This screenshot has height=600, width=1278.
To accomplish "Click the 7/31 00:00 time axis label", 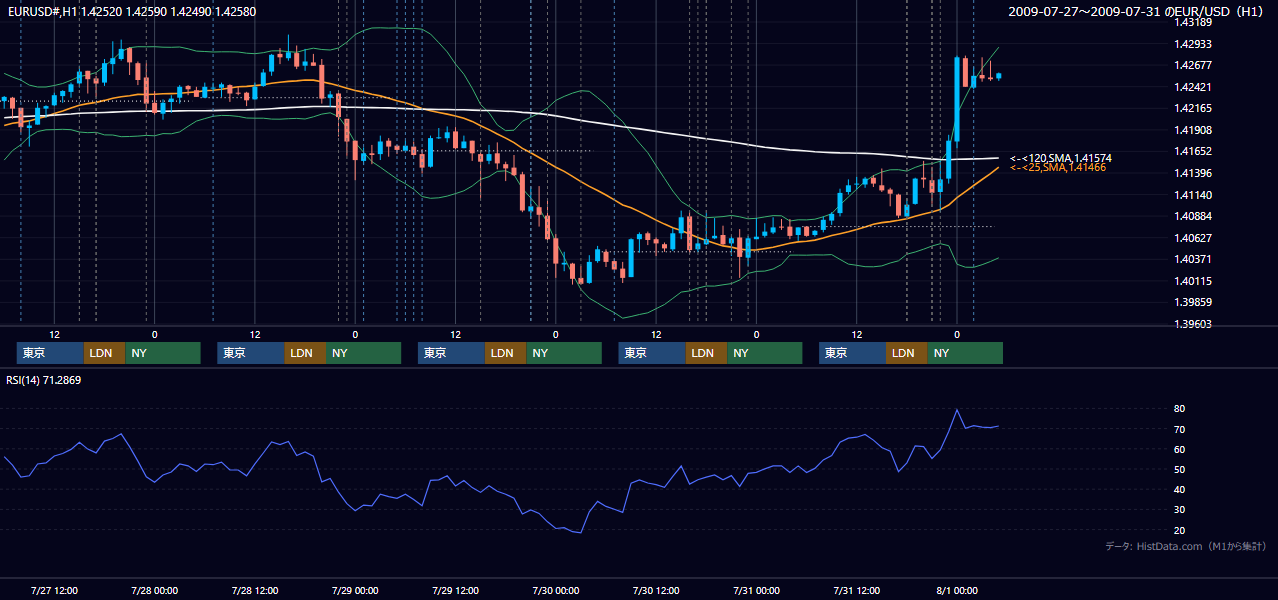I will (756, 590).
